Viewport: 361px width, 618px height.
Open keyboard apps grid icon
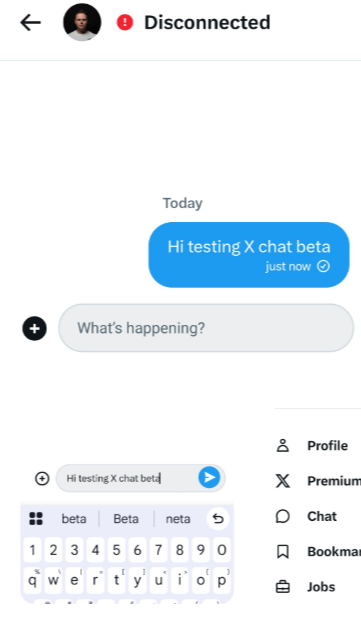[36, 519]
